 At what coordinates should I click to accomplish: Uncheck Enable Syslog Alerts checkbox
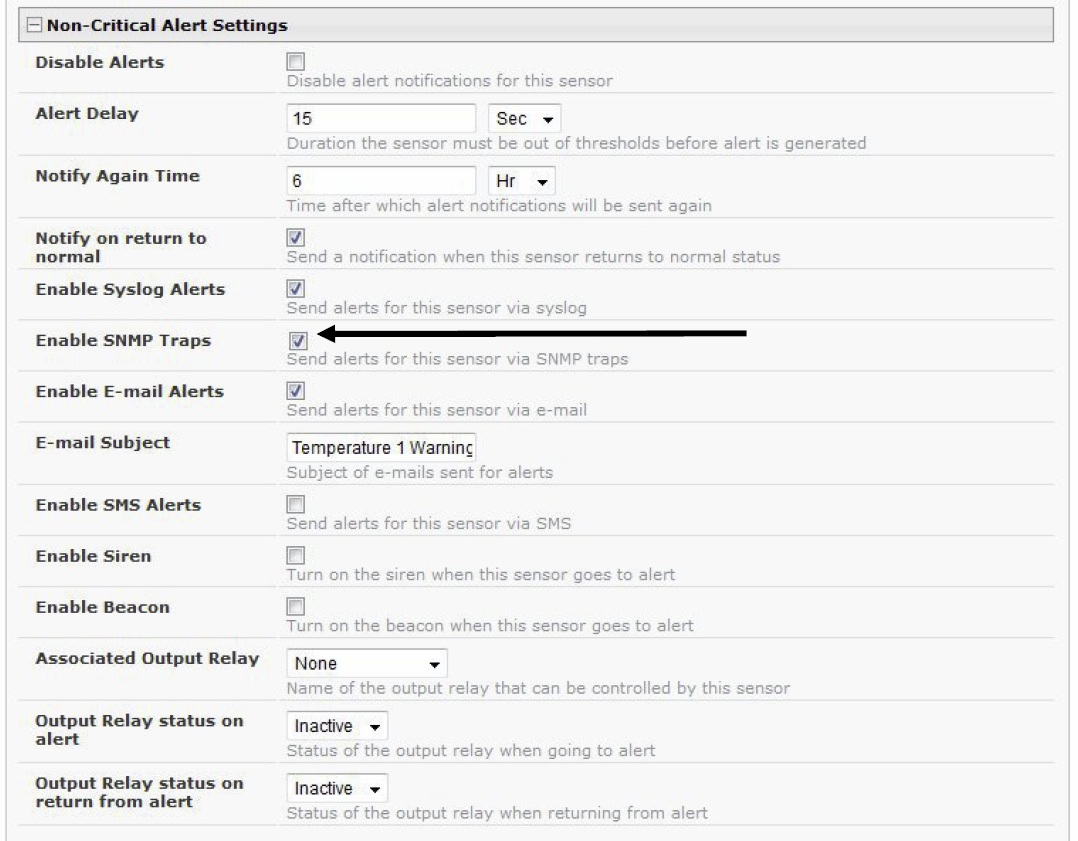296,288
